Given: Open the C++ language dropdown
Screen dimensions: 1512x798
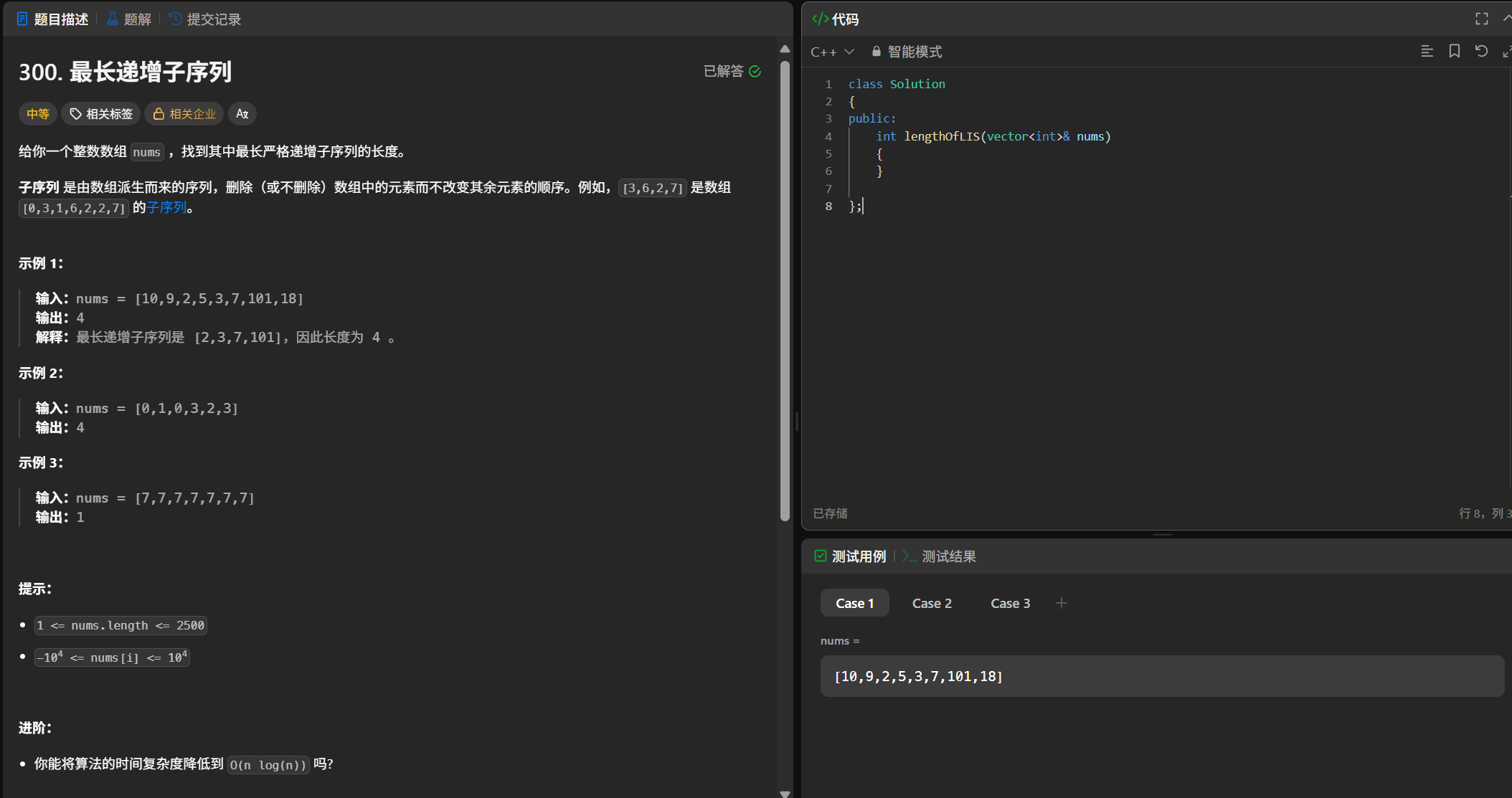Looking at the screenshot, I should 832,52.
